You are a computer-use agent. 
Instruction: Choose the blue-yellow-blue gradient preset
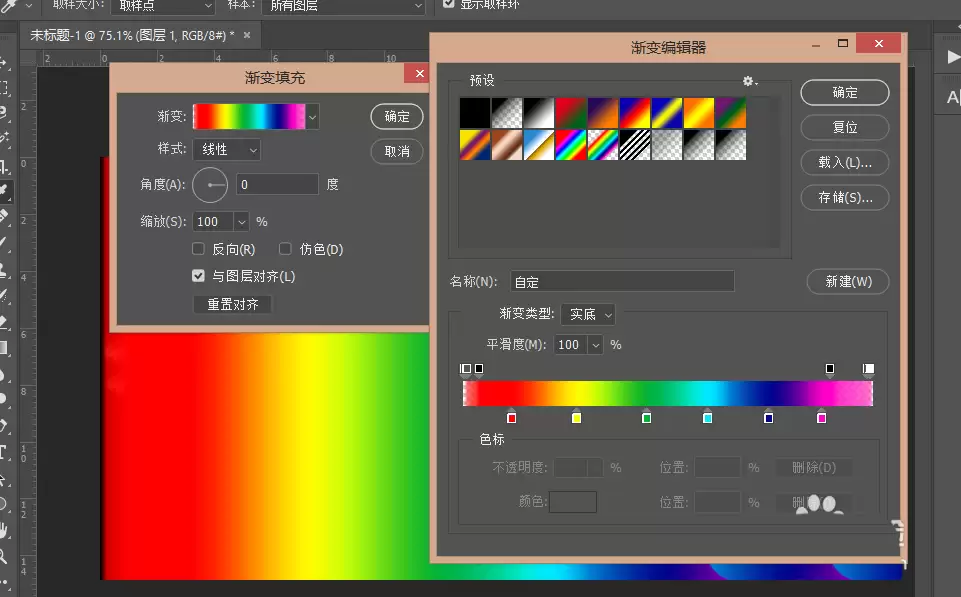point(666,113)
